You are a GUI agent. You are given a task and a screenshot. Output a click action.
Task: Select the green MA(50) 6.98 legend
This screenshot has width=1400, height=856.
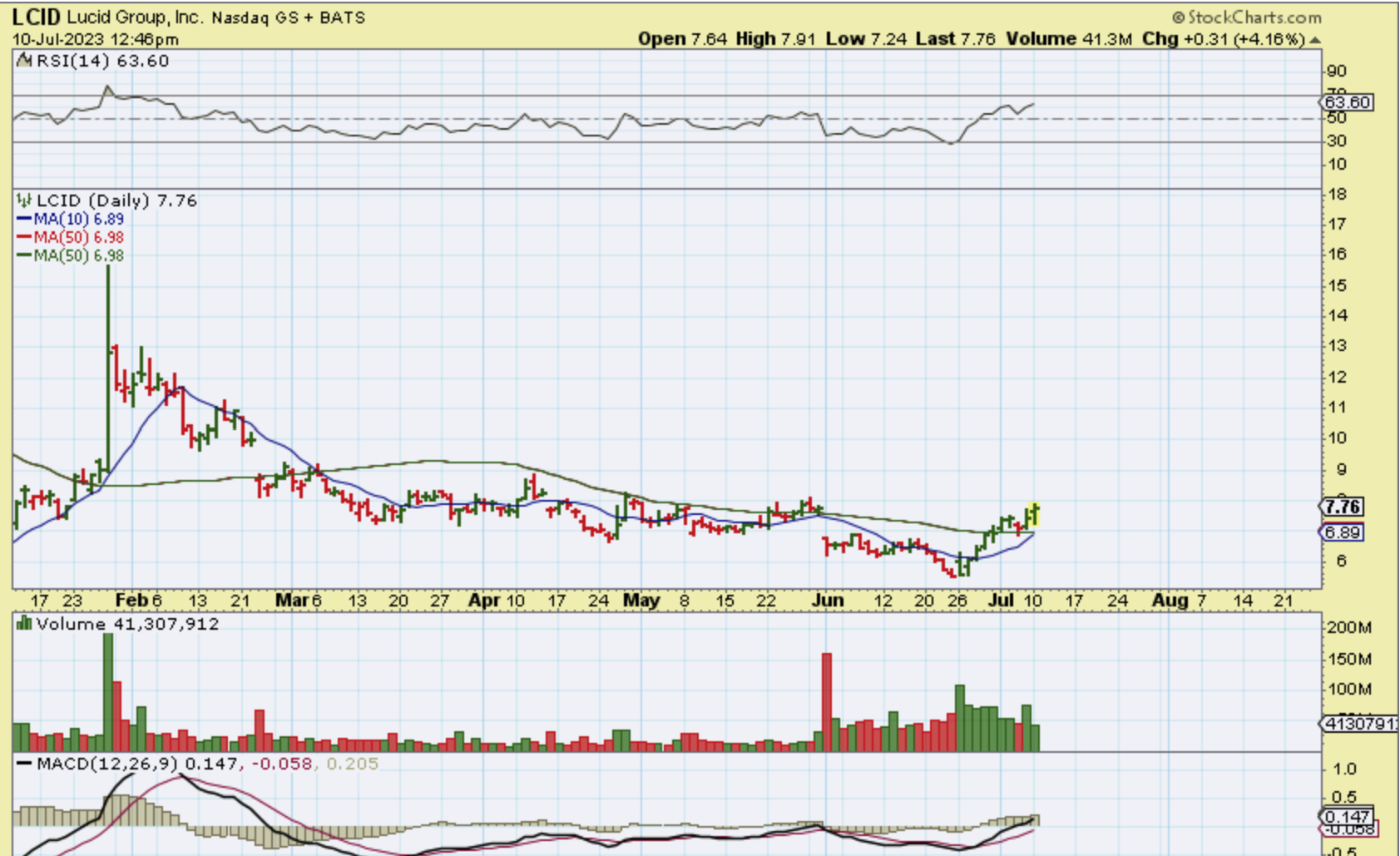click(71, 255)
